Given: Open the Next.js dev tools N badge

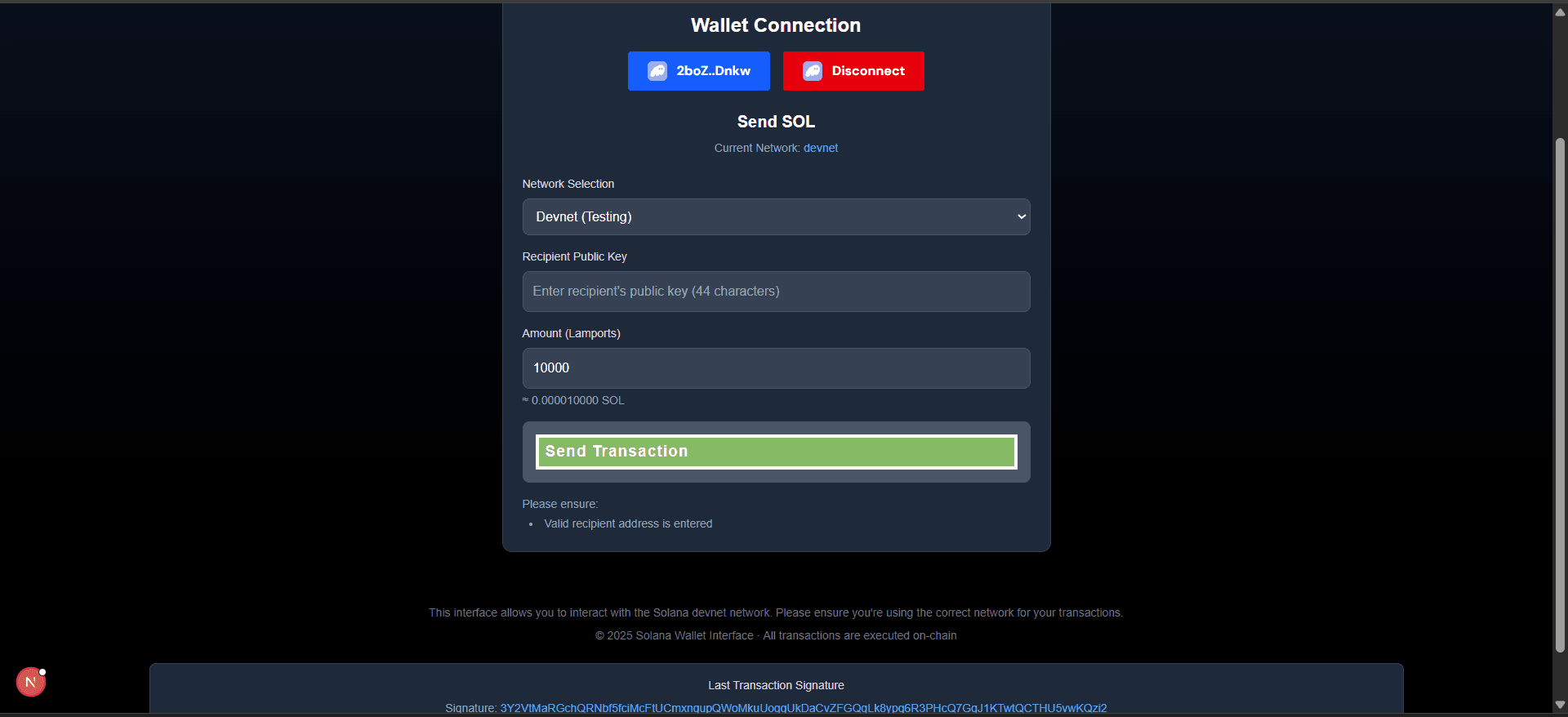Looking at the screenshot, I should tap(31, 682).
